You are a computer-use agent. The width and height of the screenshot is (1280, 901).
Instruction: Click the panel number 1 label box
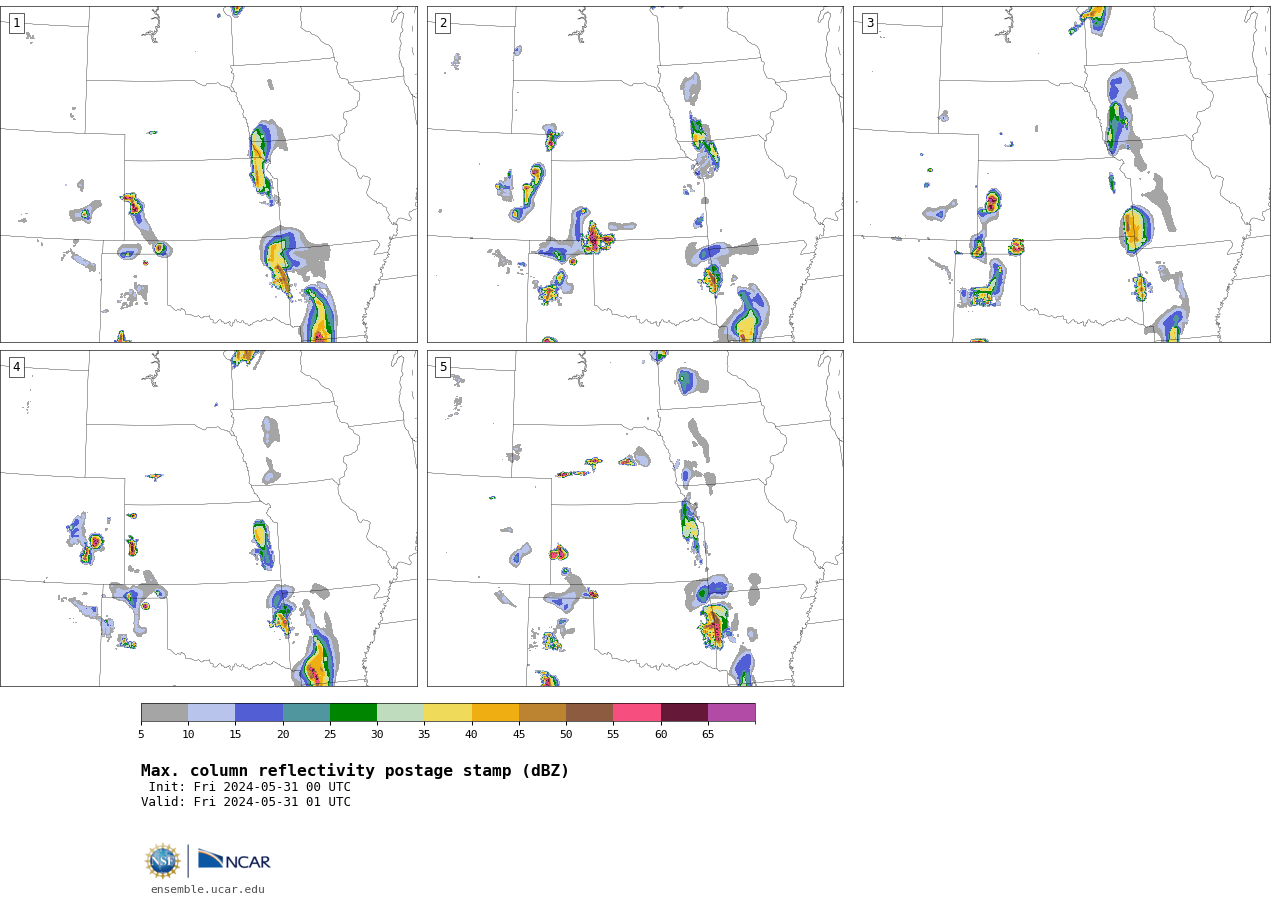(17, 23)
